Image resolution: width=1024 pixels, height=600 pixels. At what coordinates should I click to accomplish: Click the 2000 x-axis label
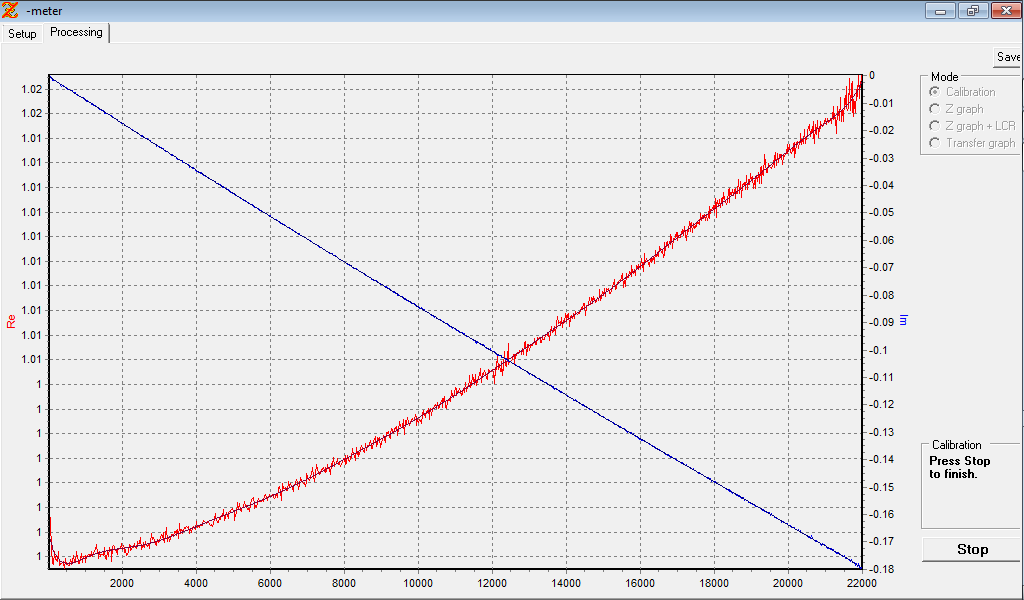click(x=122, y=583)
